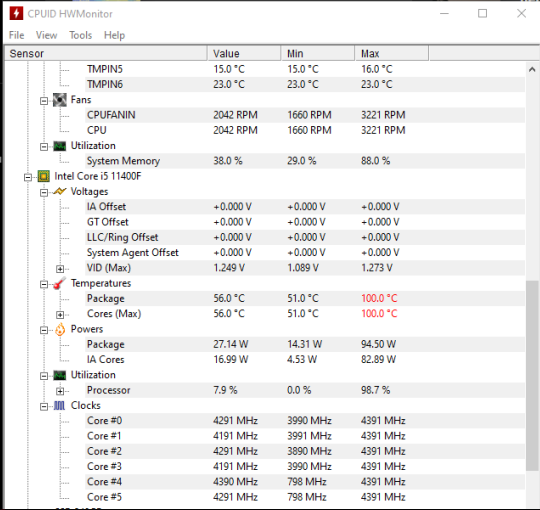Click the Clocks waveform icon
This screenshot has height=510, width=540.
click(x=59, y=406)
